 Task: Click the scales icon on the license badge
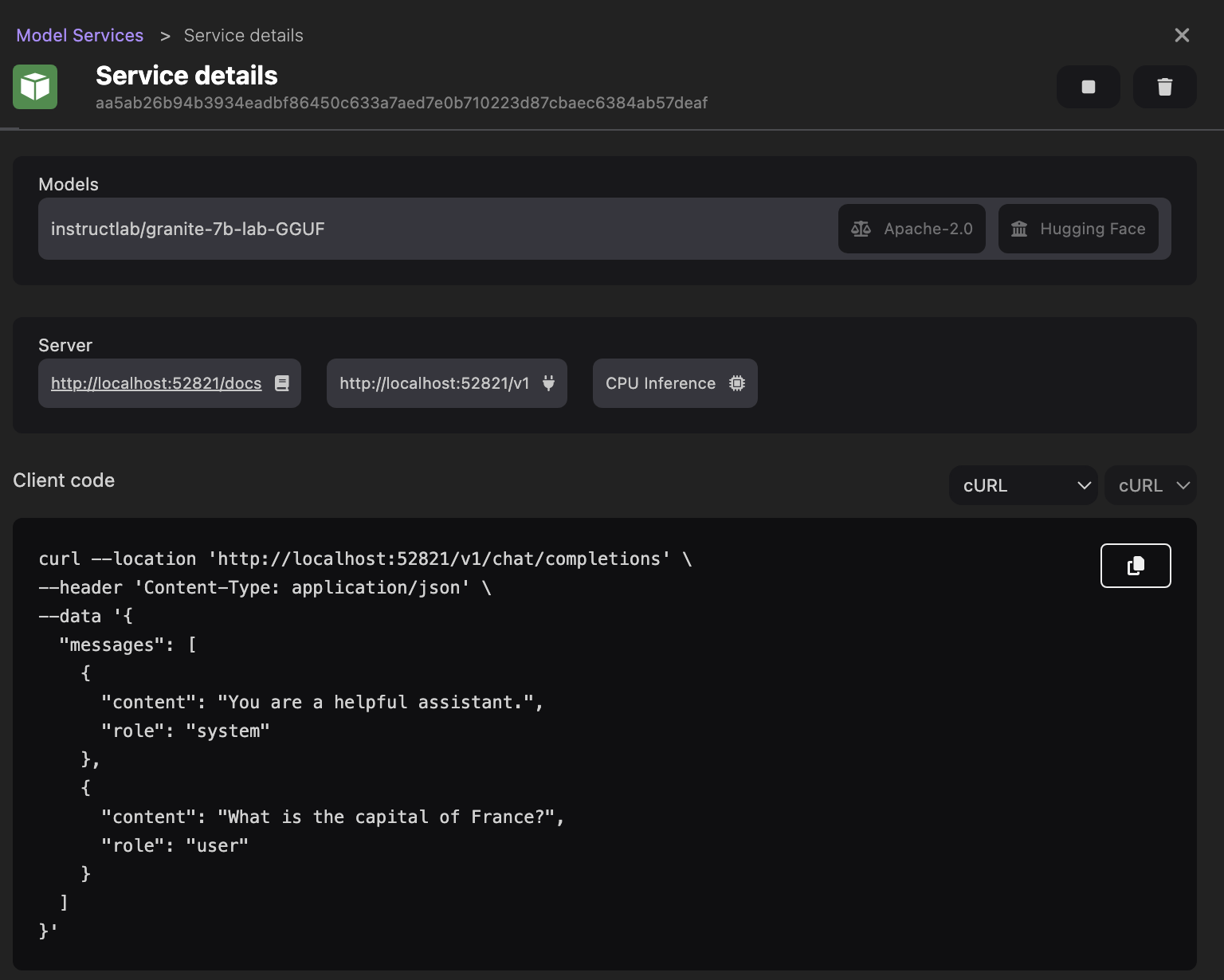point(861,229)
